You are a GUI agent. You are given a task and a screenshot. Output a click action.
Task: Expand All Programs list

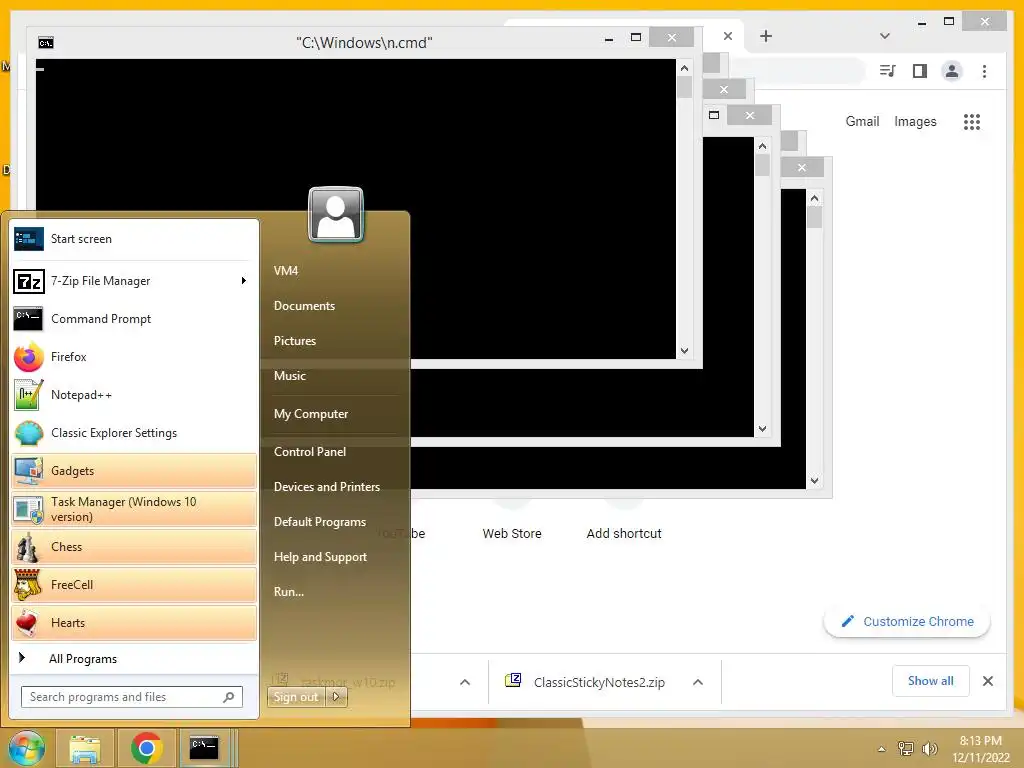(x=134, y=658)
